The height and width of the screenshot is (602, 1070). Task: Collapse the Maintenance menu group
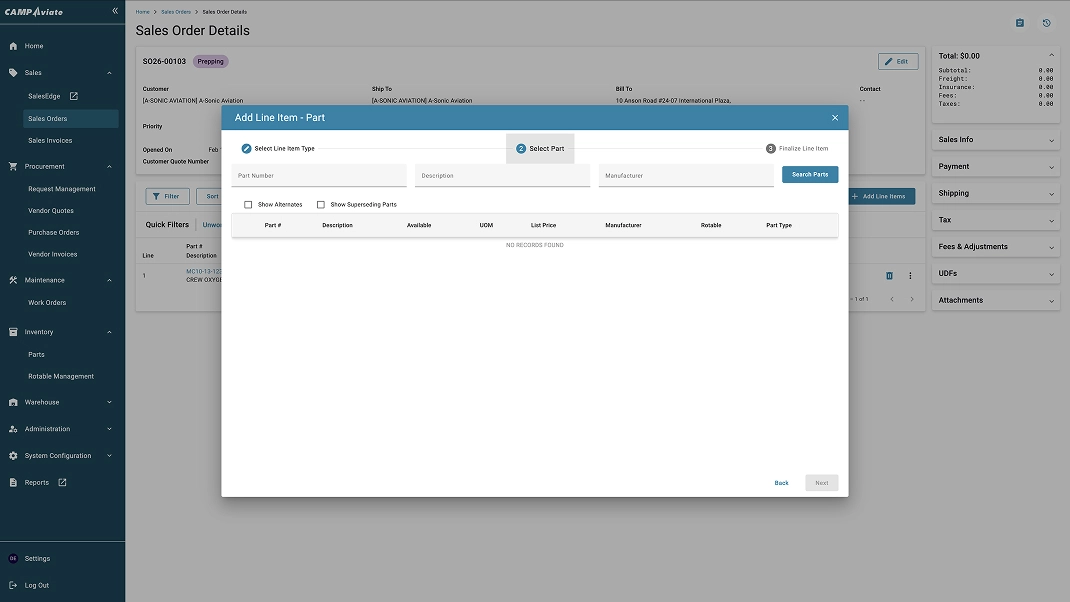click(109, 280)
